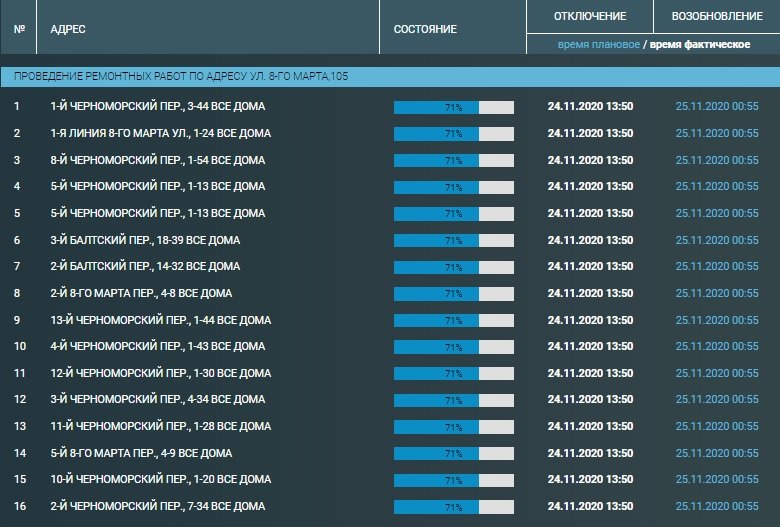Image resolution: width=780 pixels, height=527 pixels.
Task: Click progress bar for 1-Я ЛИНИЯ 8-ГО МАРТА
Action: (454, 133)
